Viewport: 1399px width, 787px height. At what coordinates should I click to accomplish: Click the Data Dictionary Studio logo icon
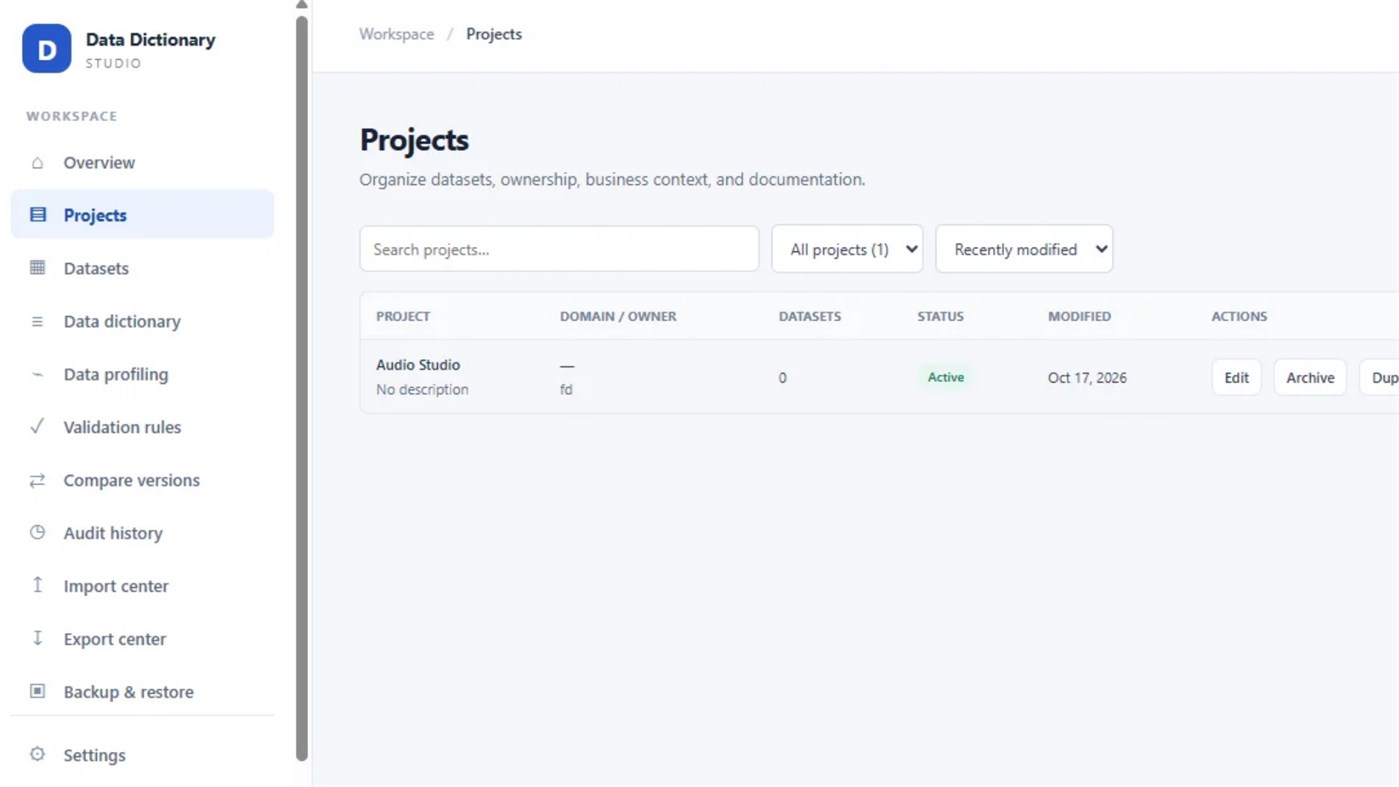(47, 49)
